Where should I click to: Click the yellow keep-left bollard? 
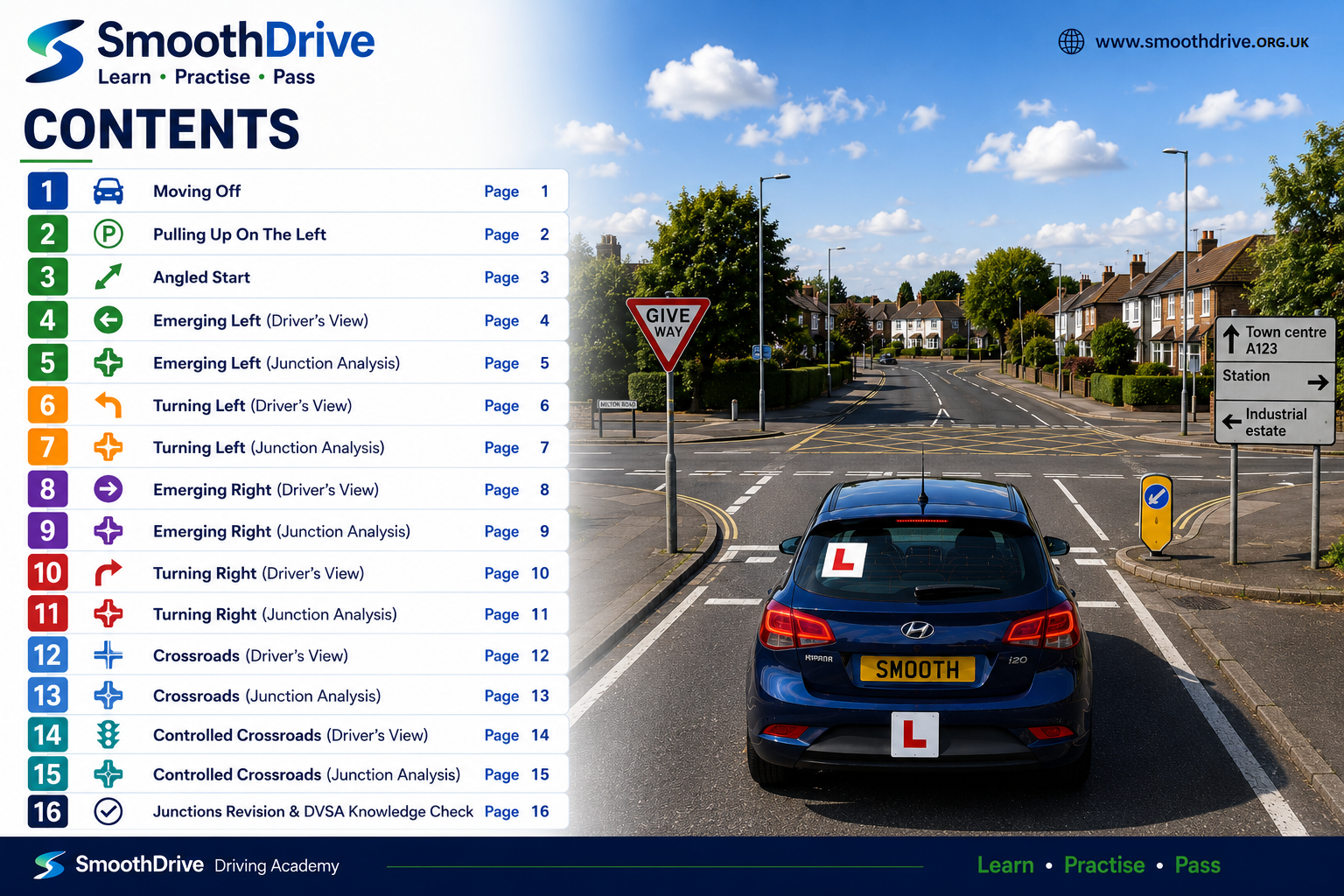click(1156, 514)
